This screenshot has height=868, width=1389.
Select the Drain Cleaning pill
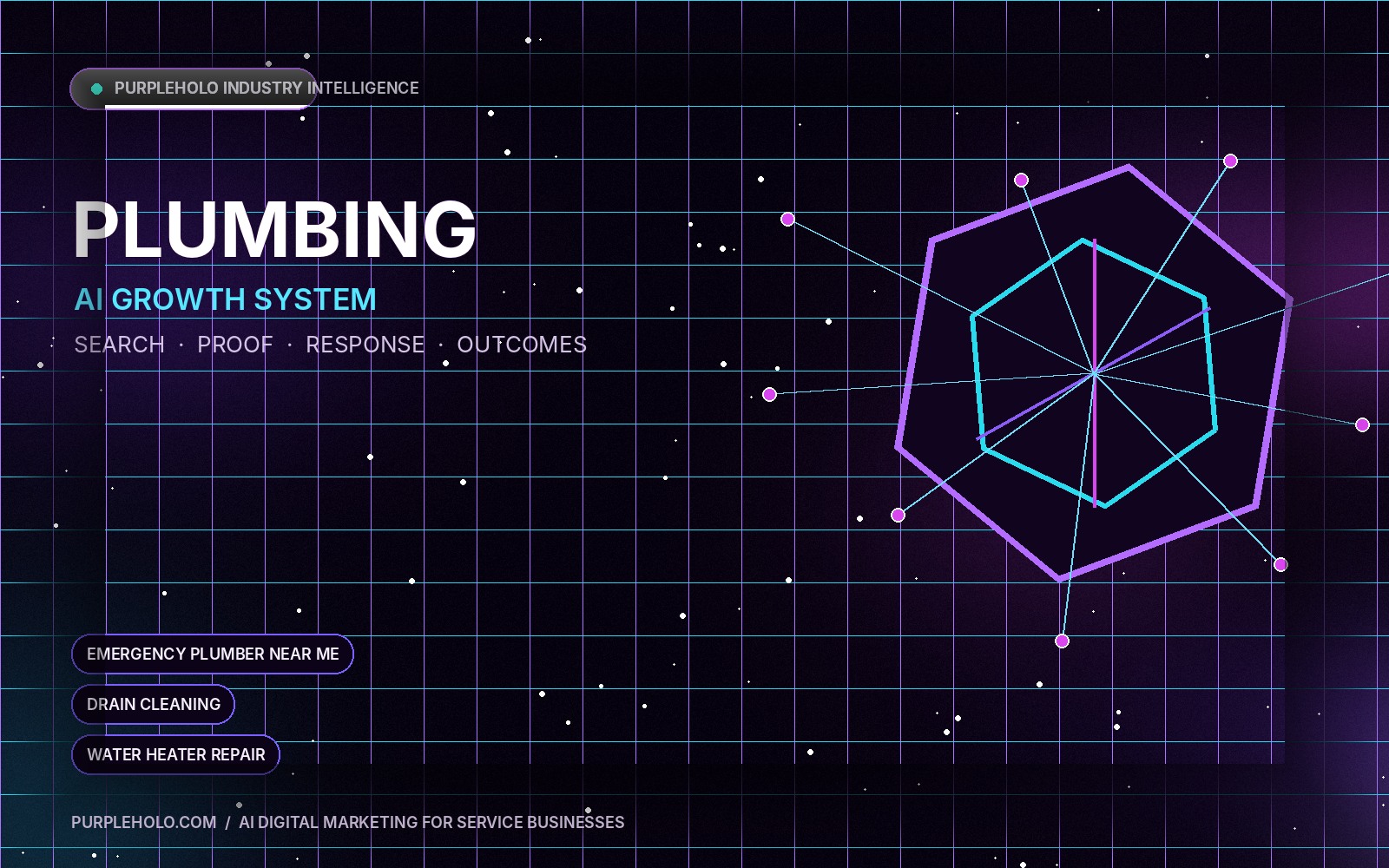pyautogui.click(x=154, y=704)
